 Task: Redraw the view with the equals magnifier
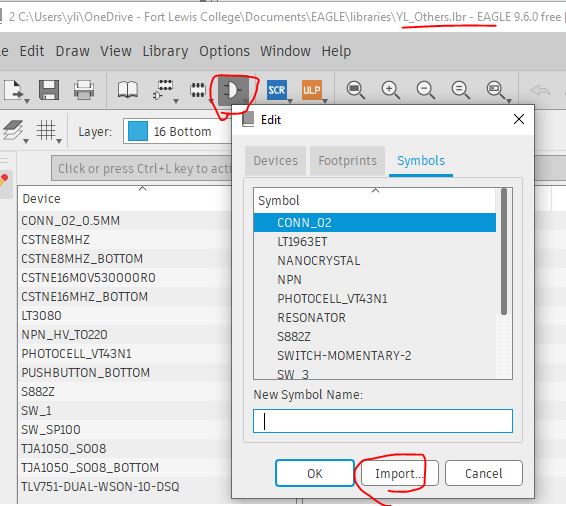point(460,90)
